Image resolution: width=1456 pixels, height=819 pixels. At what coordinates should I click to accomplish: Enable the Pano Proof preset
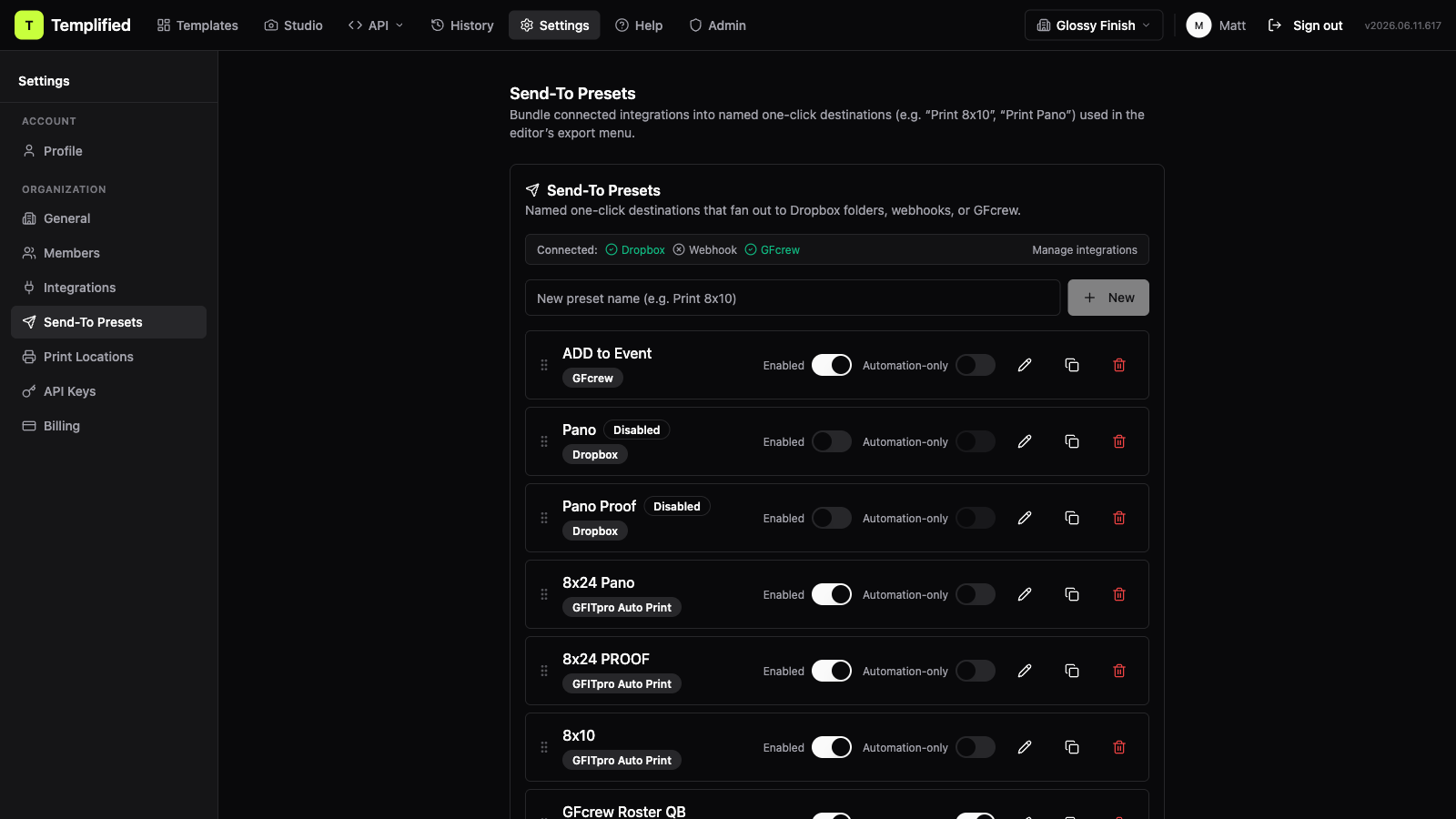click(832, 518)
